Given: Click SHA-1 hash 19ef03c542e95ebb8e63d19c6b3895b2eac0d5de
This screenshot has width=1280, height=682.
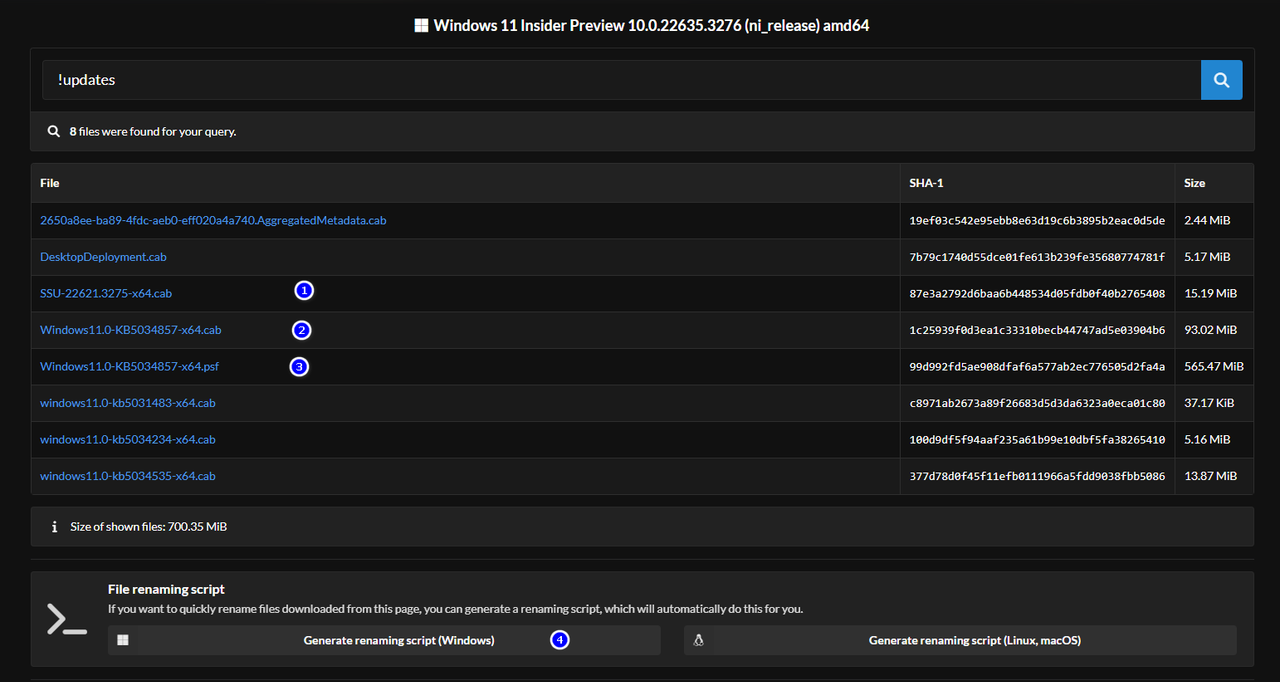Looking at the screenshot, I should tap(1037, 220).
